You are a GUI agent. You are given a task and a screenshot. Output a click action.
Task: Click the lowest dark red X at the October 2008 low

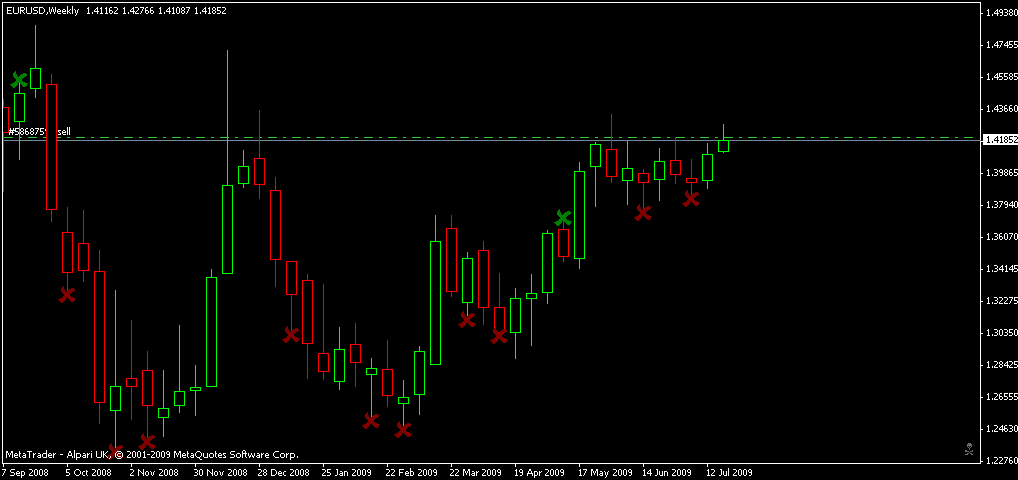tap(116, 450)
